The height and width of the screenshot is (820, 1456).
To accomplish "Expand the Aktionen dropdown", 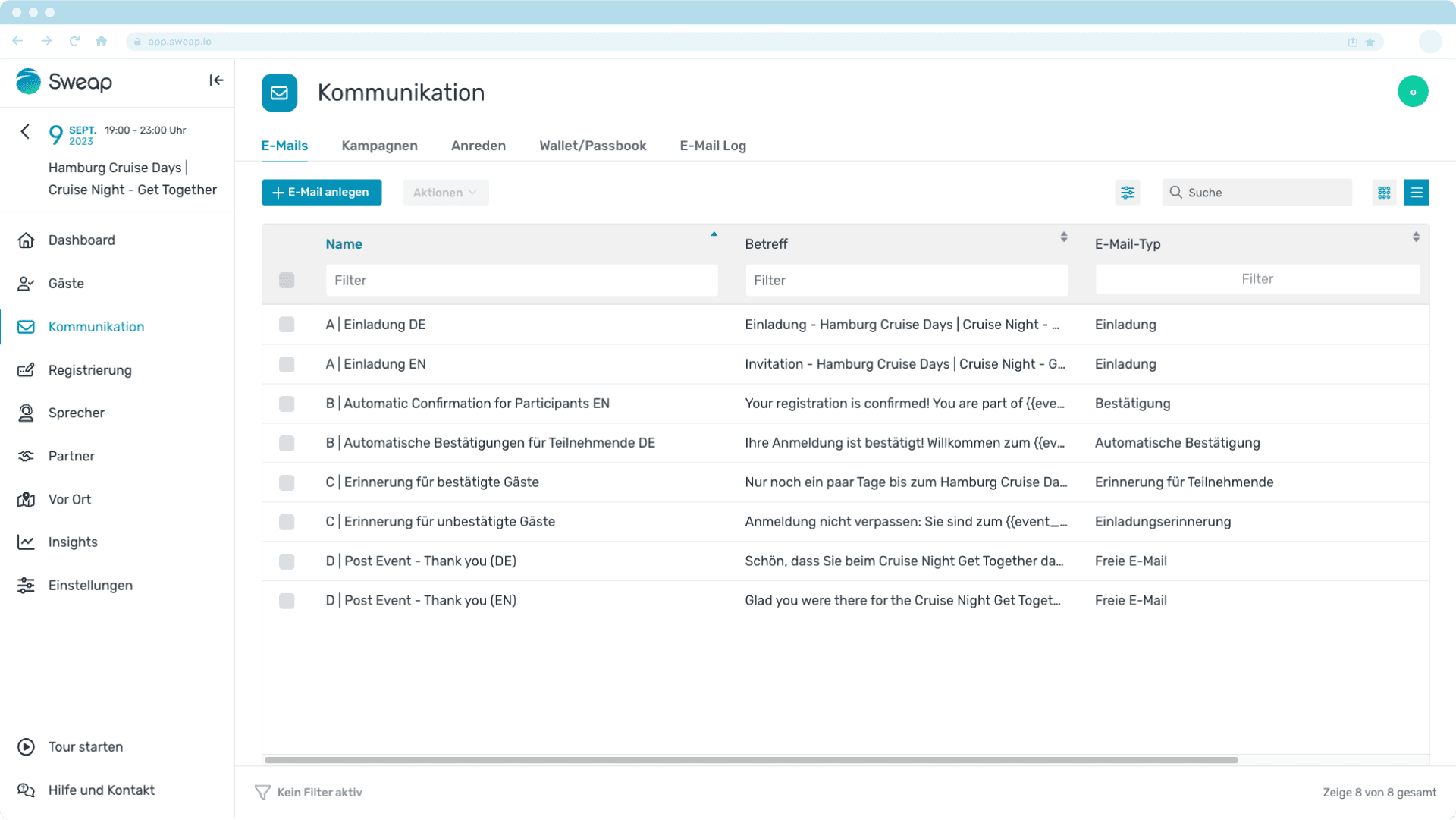I will [x=445, y=193].
